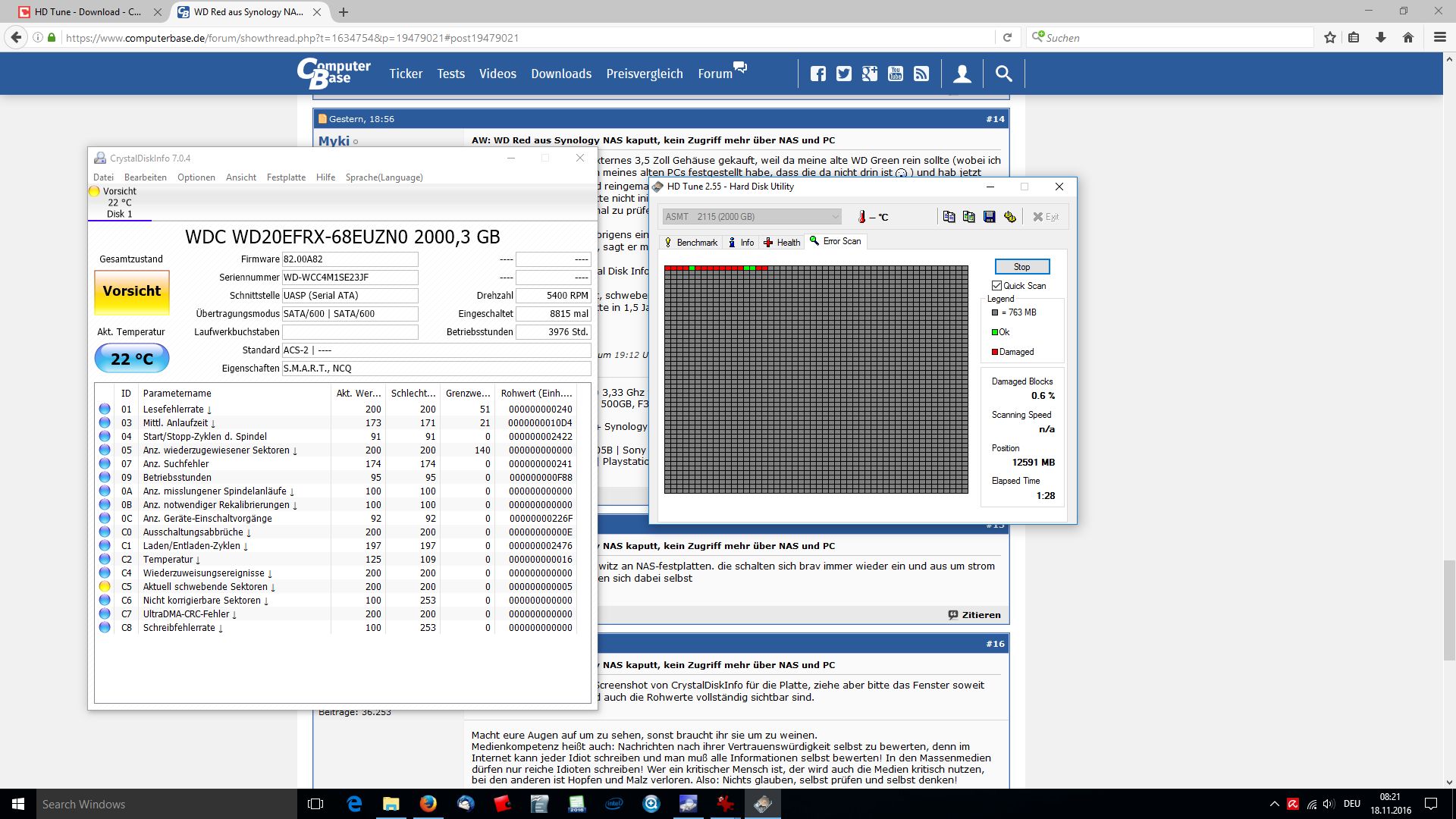Screen dimensions: 1456x819
Task: Click HD Tune copy screenshot icon
Action: coord(968,217)
